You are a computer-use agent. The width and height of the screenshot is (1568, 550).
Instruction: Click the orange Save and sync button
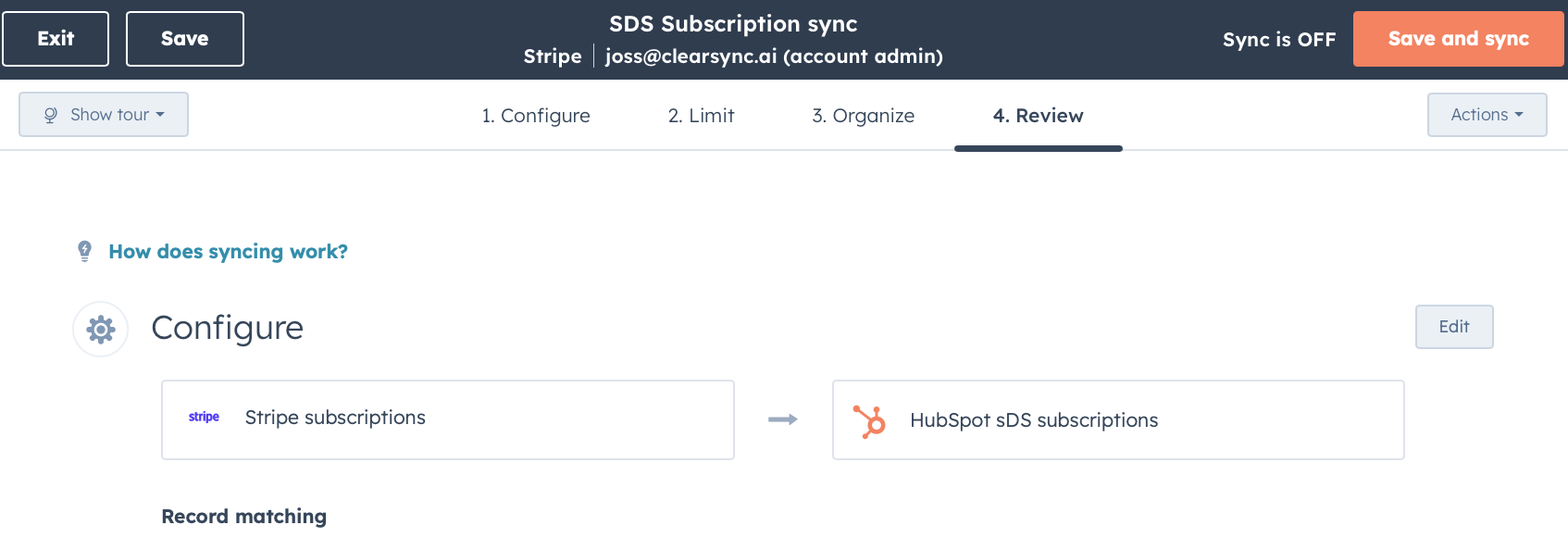click(x=1458, y=39)
